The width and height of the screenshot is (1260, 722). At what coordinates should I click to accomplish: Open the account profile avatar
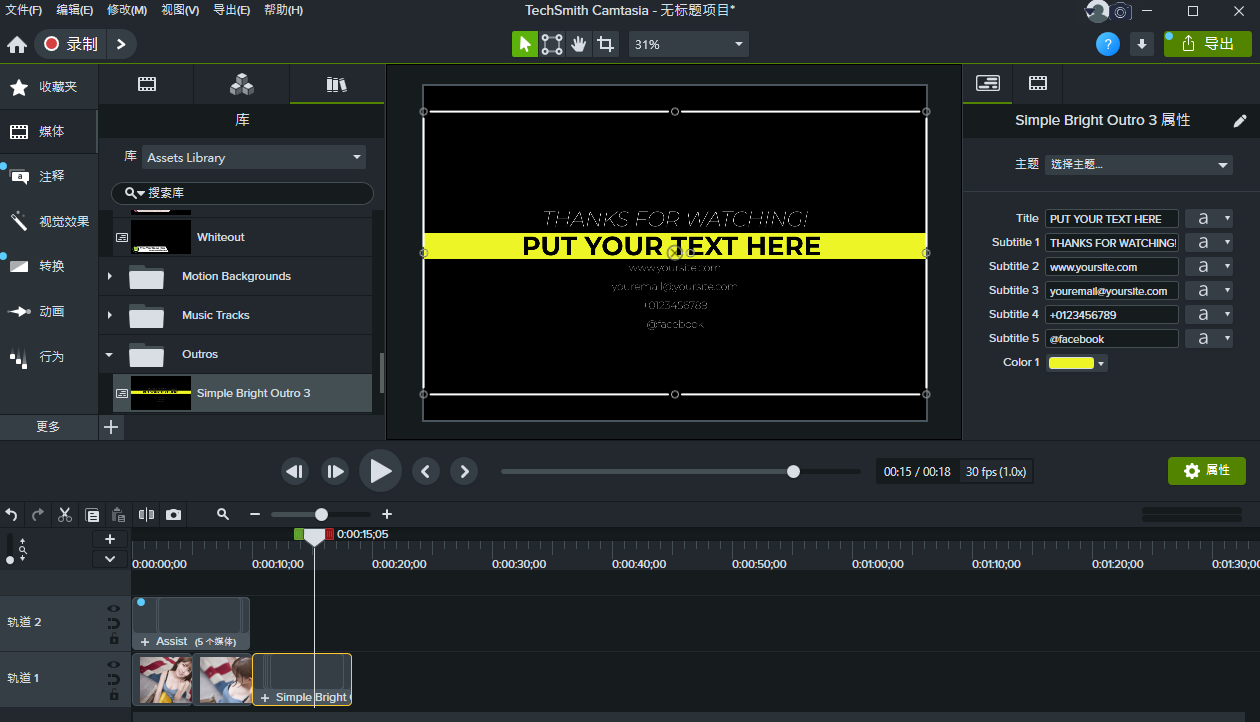click(x=1097, y=11)
